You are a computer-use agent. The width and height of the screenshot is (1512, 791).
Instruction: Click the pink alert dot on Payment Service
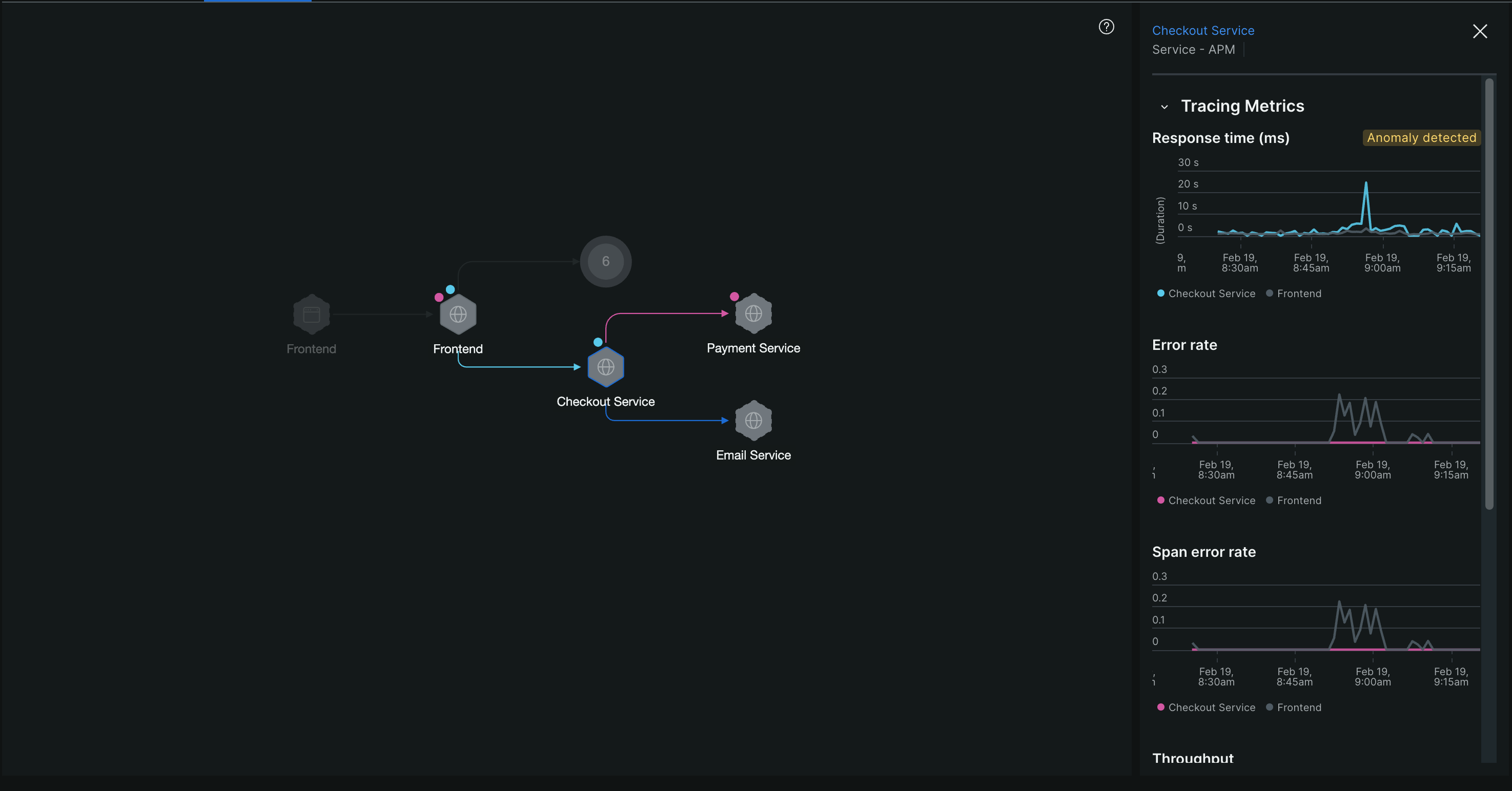(734, 296)
